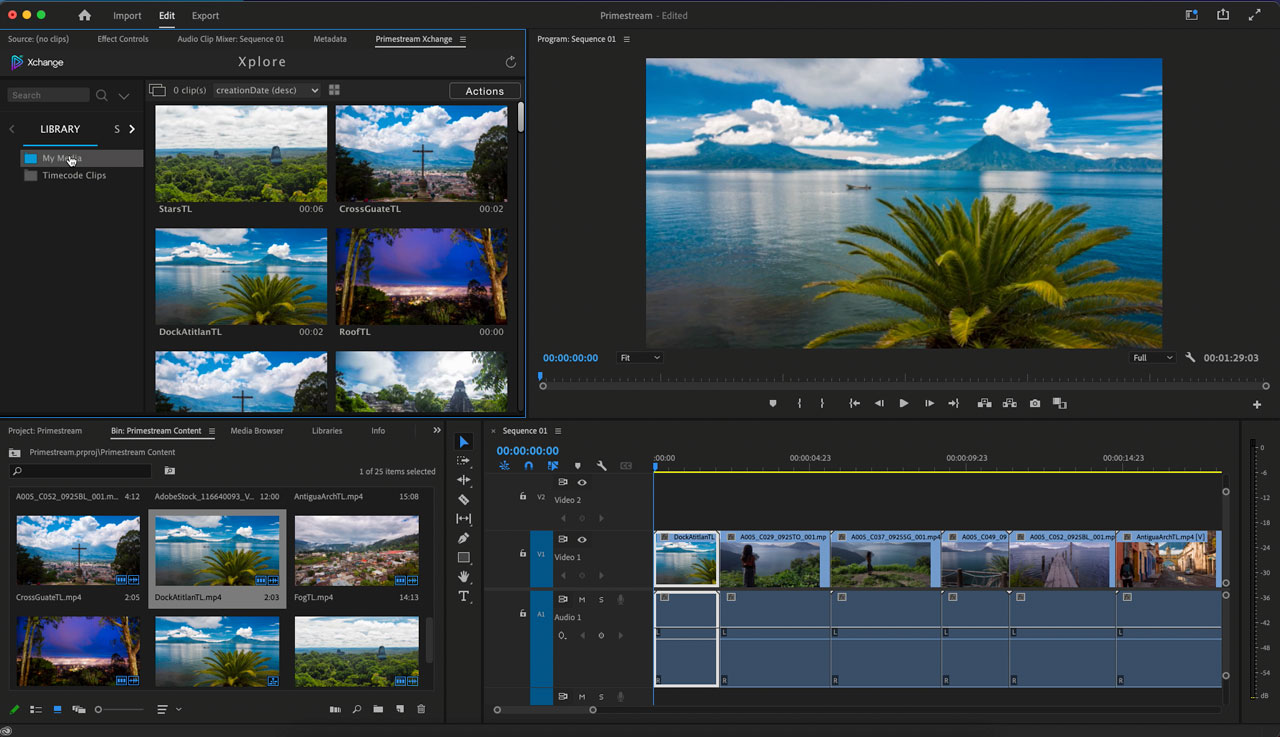Open the Timecode Clips folder
Screen dimensions: 1280x737
click(74, 176)
